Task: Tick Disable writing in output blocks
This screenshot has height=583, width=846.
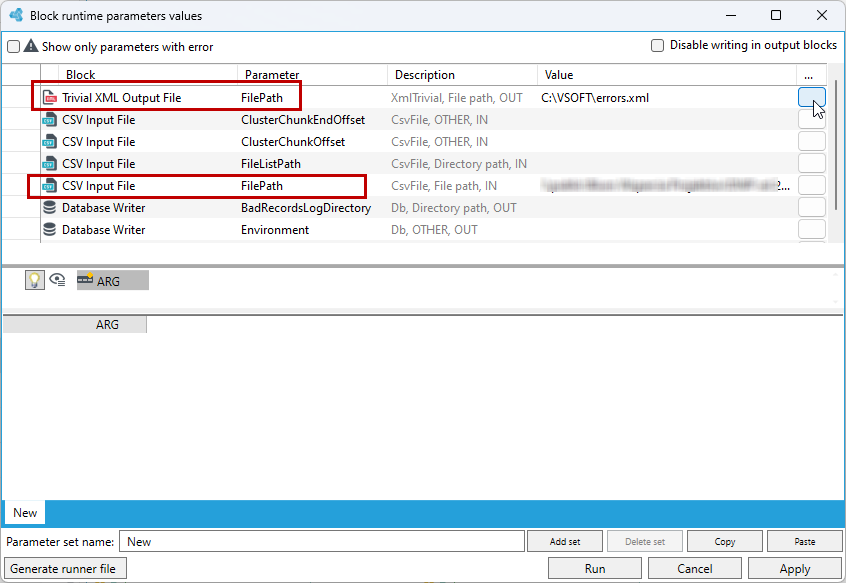Action: point(657,45)
